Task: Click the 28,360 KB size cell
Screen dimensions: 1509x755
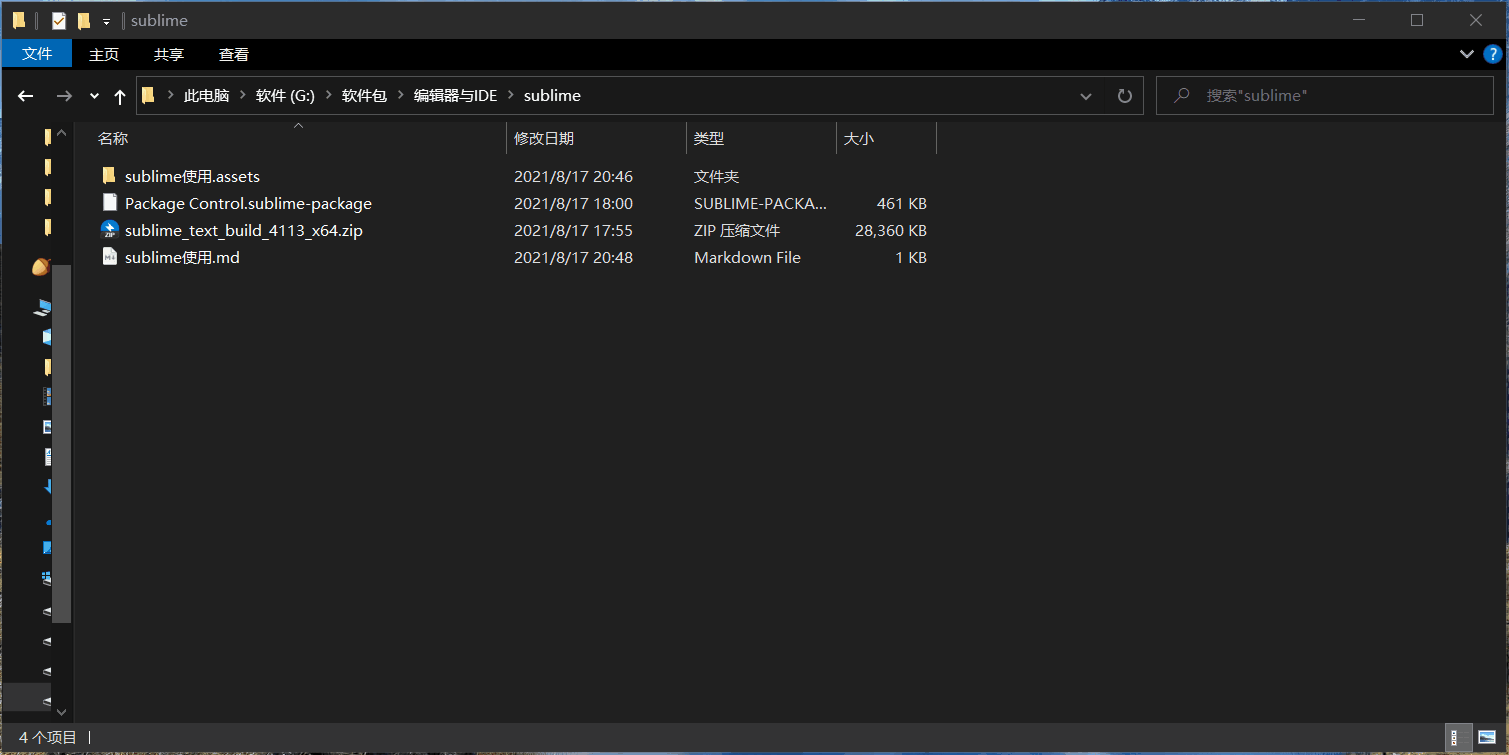Action: (x=891, y=230)
